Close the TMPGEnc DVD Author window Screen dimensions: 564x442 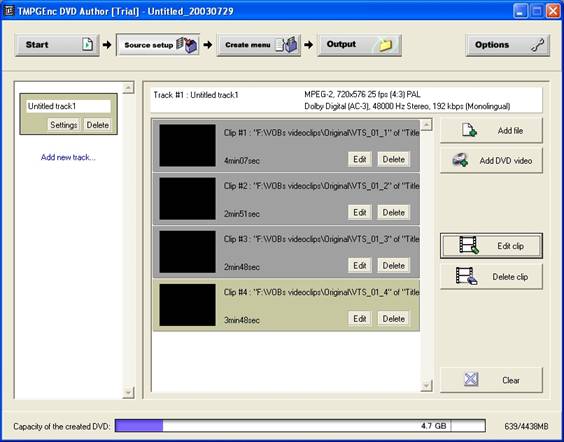[x=553, y=11]
